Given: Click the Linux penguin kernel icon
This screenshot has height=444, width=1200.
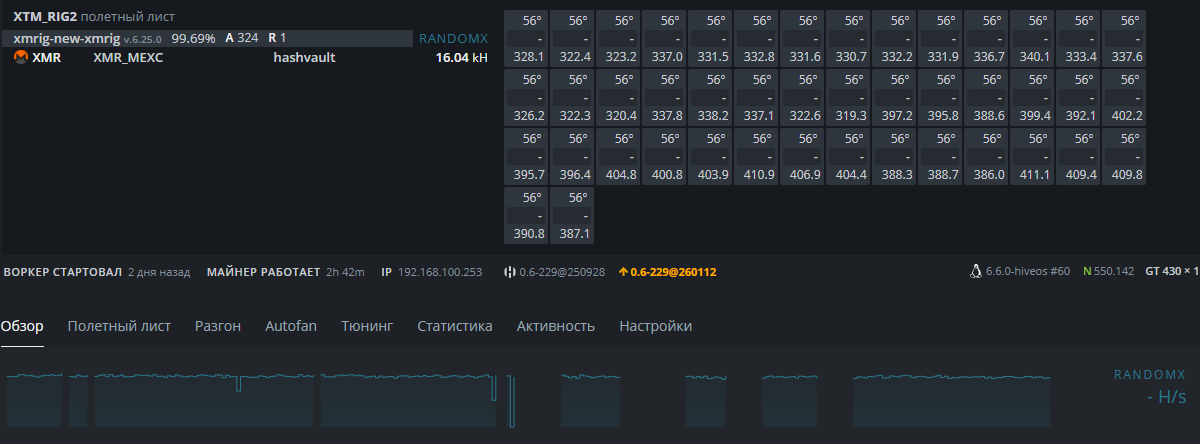Looking at the screenshot, I should (977, 271).
